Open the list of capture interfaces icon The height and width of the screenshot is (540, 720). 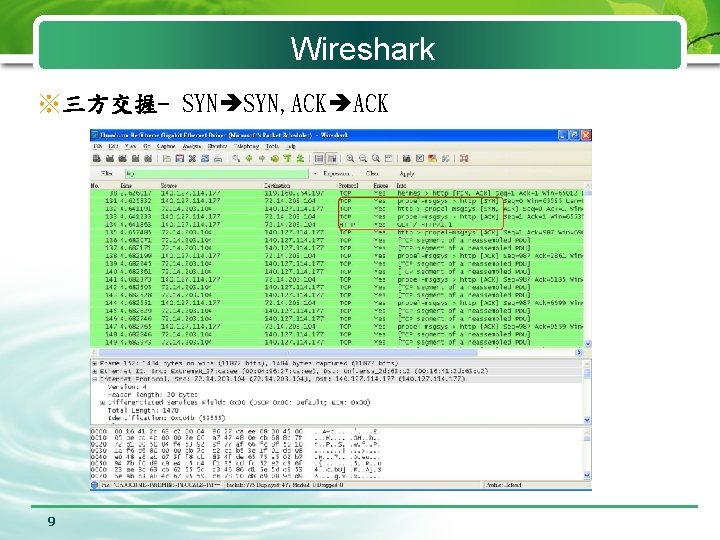click(x=96, y=158)
